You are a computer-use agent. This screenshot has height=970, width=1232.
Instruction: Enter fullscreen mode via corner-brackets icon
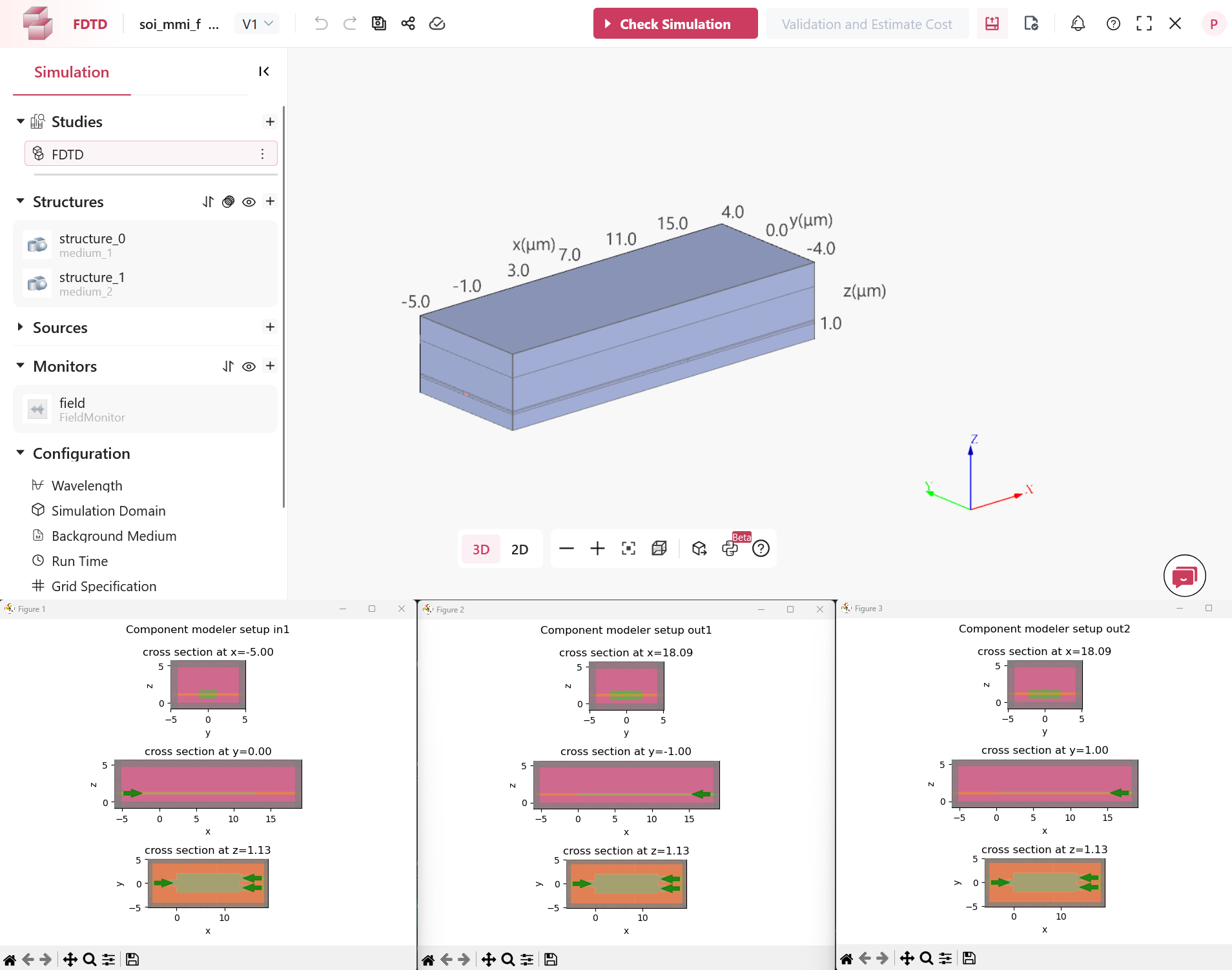1144,24
